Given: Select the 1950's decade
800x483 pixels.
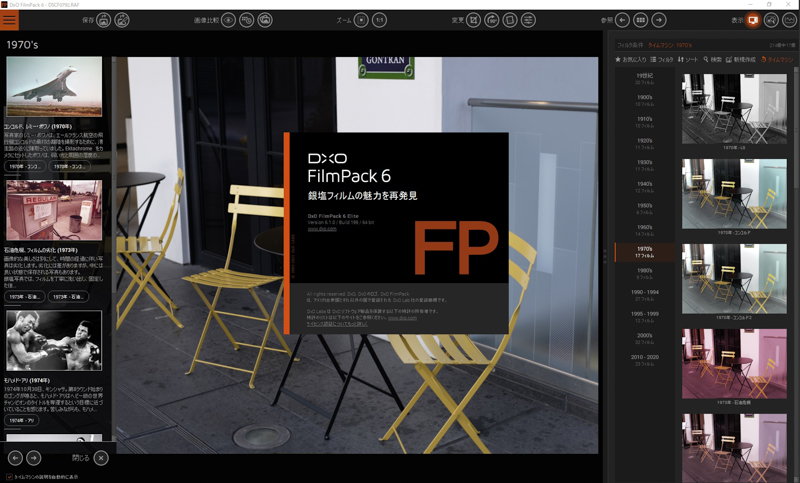Looking at the screenshot, I should 645,209.
